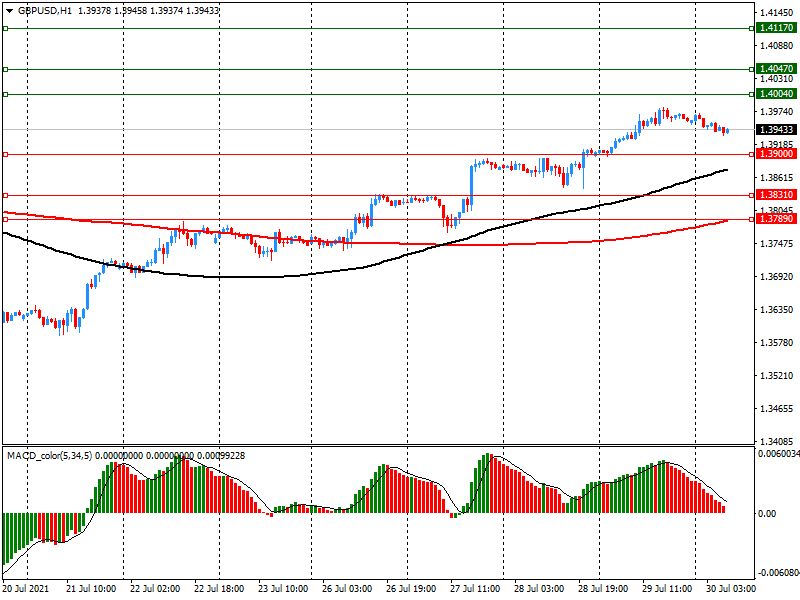This screenshot has width=800, height=600.
Task: Click the 20 Jul 2021 date label
Action: tap(26, 588)
